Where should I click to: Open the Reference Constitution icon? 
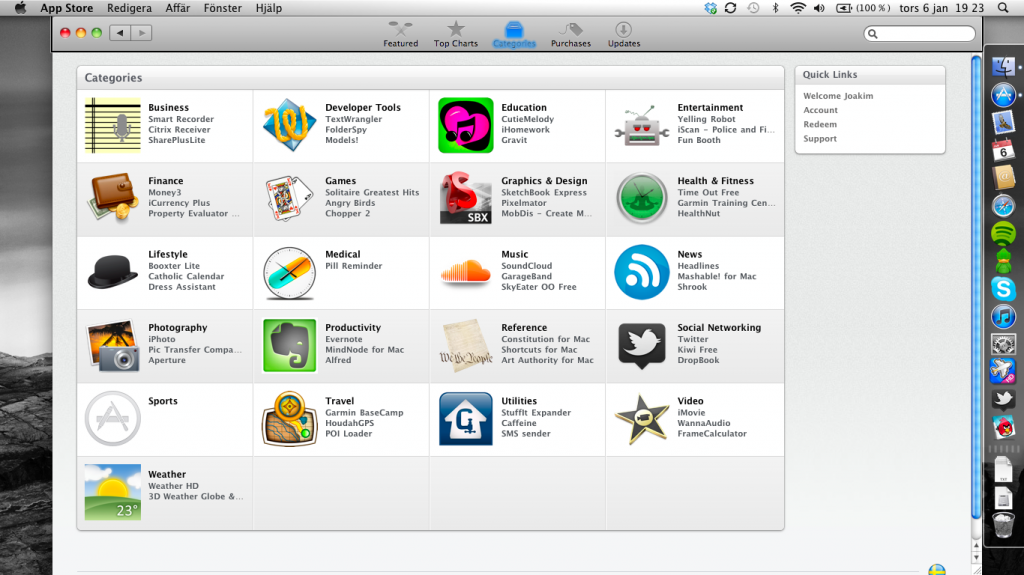click(466, 346)
